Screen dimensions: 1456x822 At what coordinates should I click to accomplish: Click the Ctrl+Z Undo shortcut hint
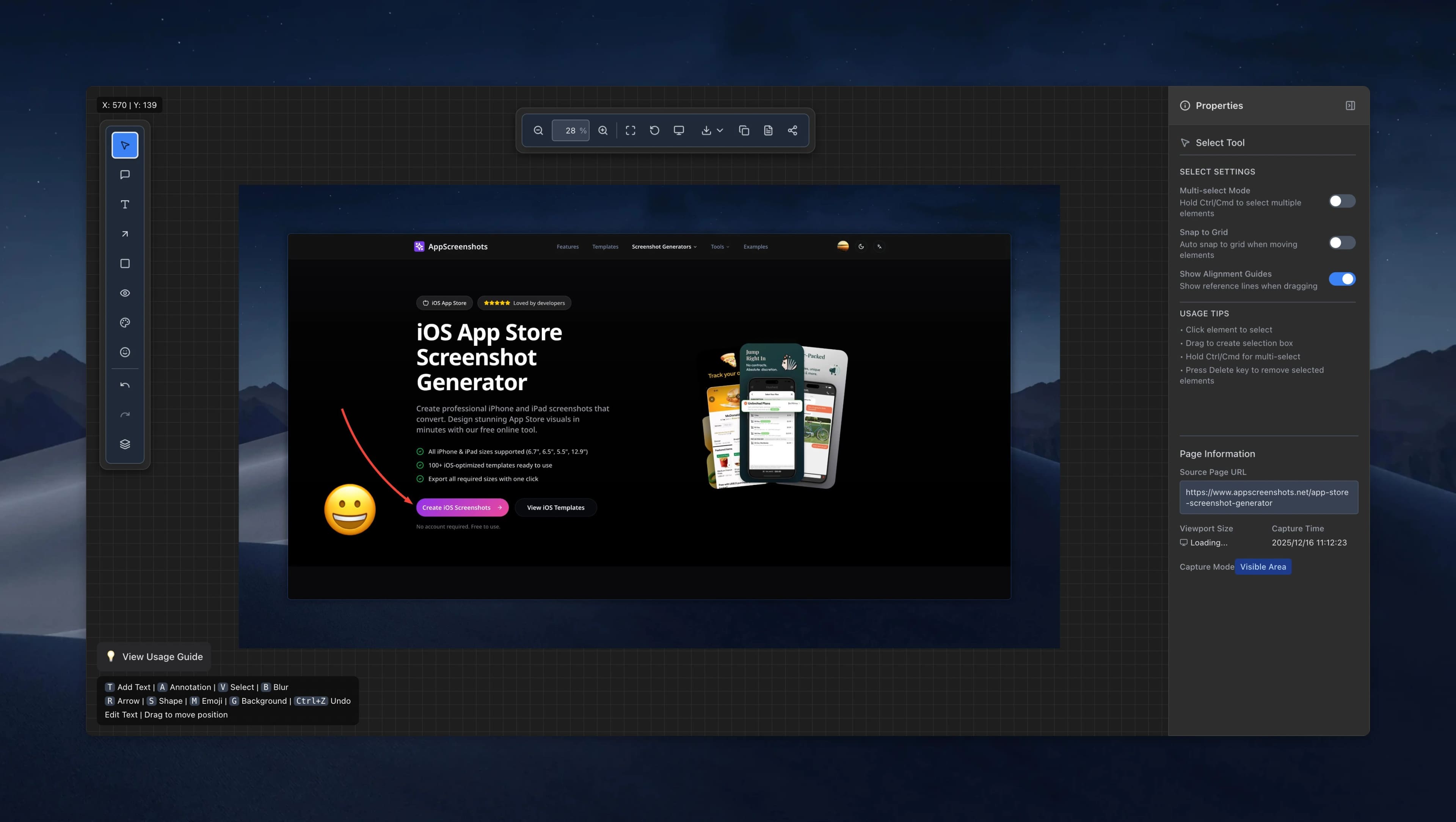pyautogui.click(x=323, y=701)
